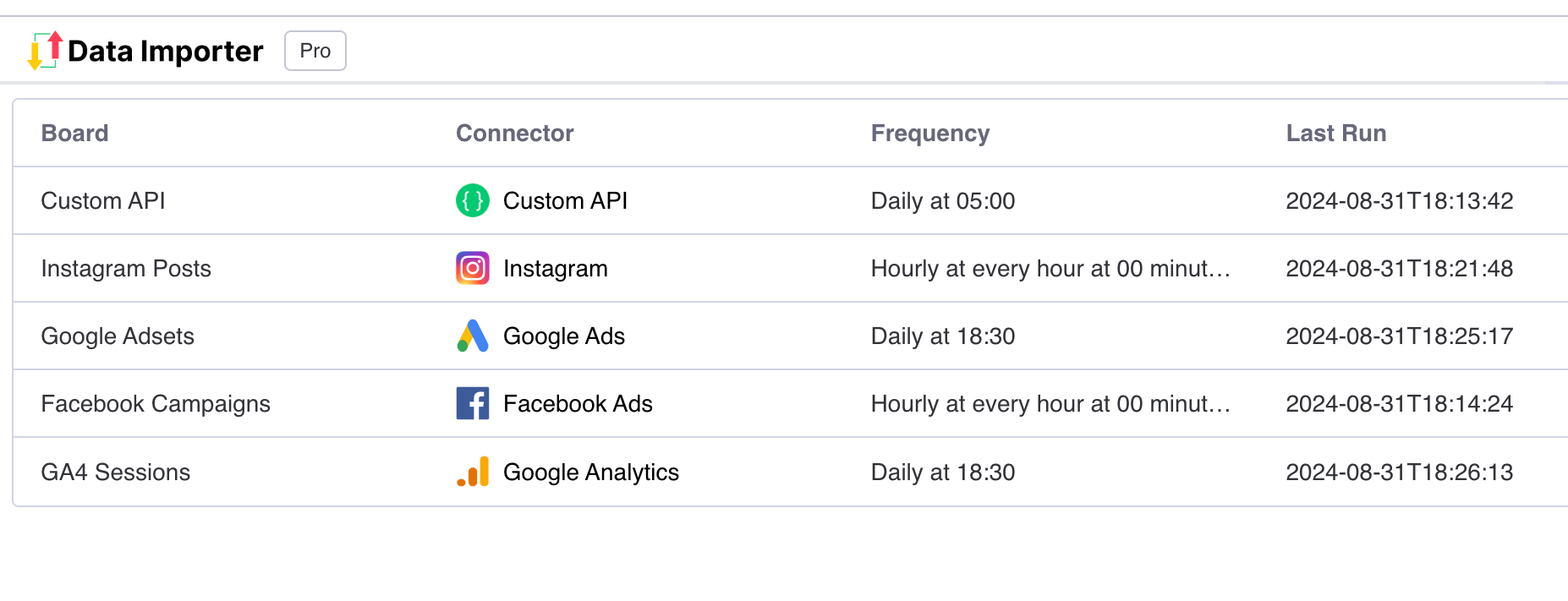Screen dimensions: 1568x601
Task: Click the Google Ads connector icon
Action: point(473,336)
